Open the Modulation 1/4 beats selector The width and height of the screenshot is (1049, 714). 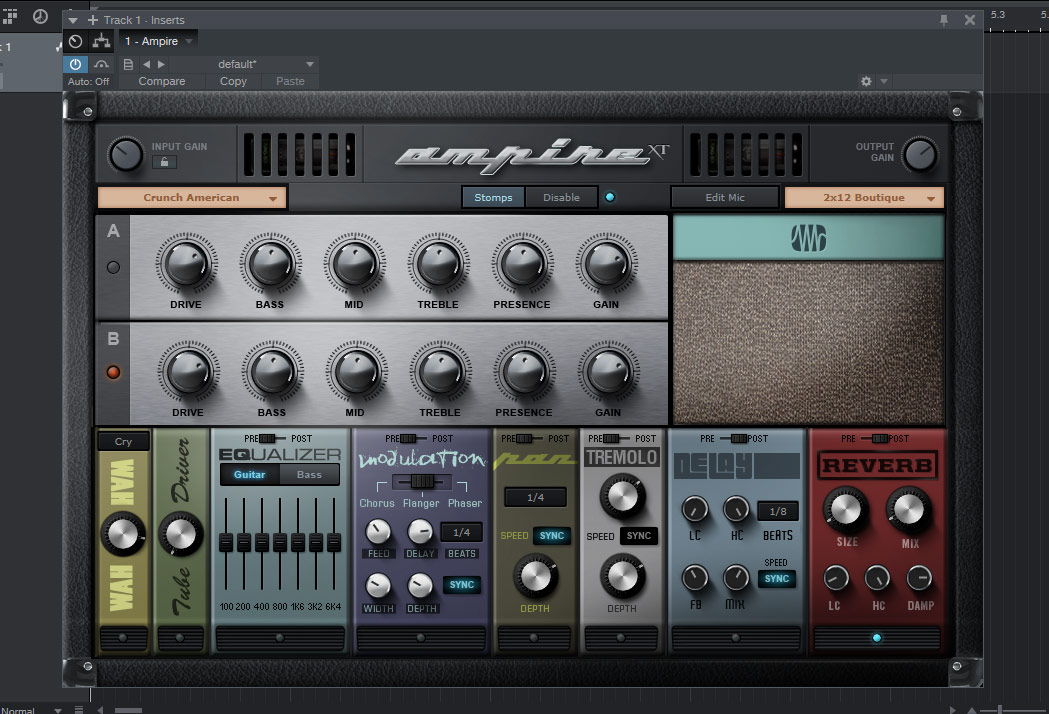462,533
